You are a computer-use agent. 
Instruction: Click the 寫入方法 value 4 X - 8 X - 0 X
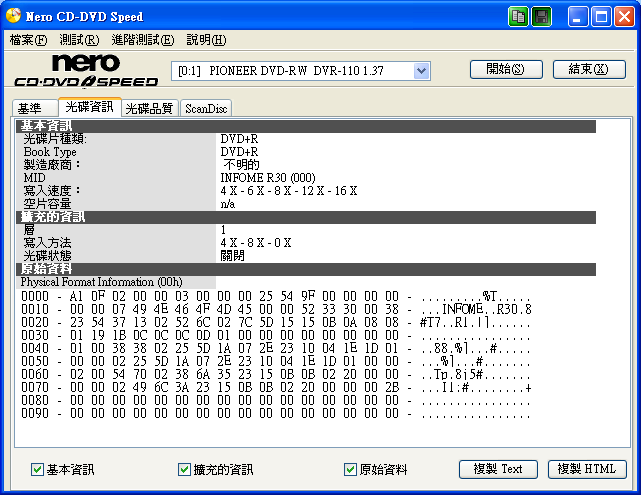pyautogui.click(x=256, y=243)
